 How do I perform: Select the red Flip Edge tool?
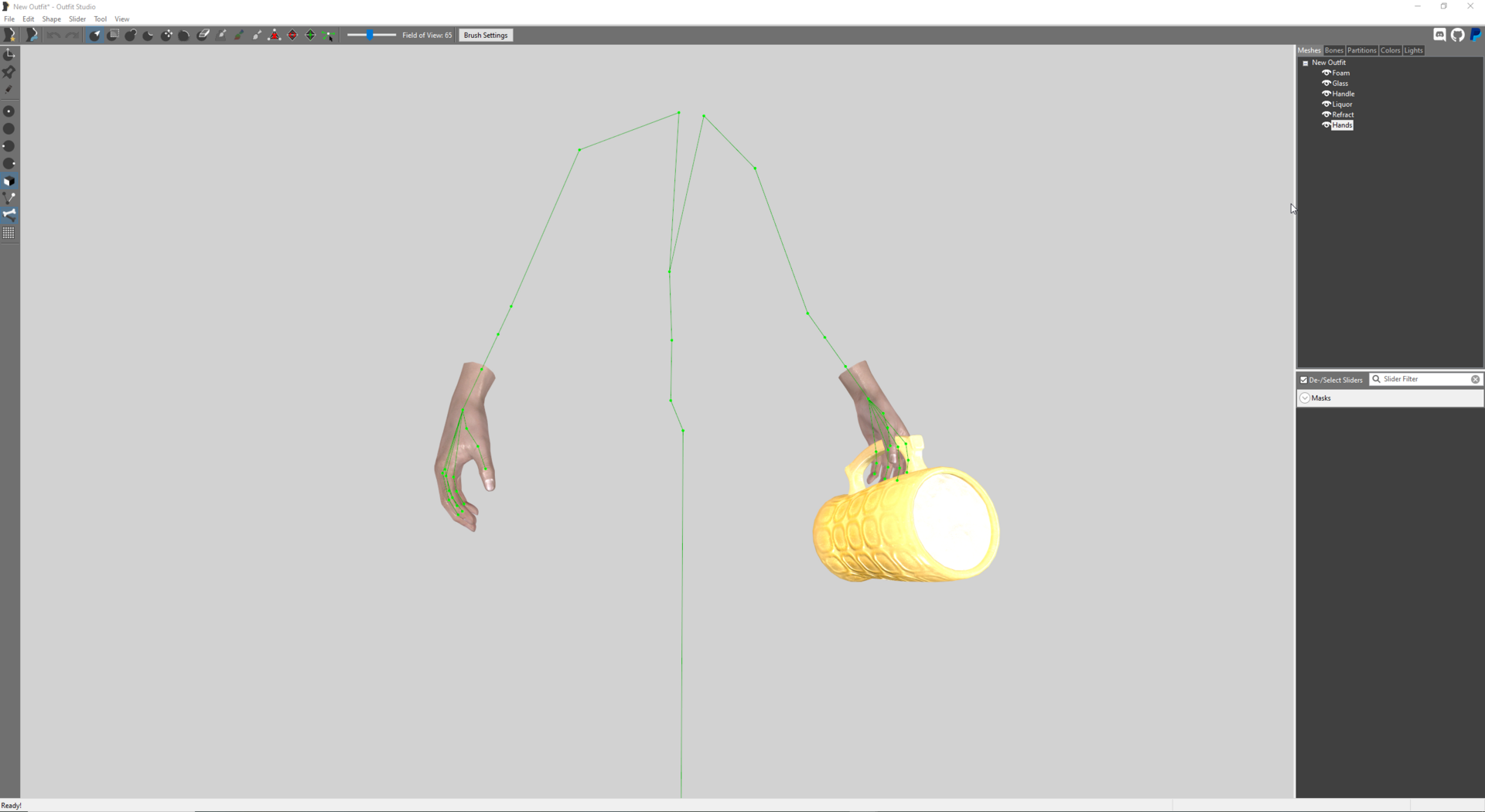coord(292,35)
